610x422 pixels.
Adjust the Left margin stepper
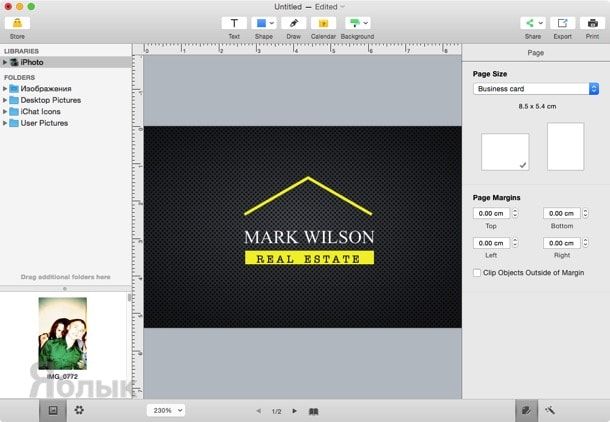[x=515, y=243]
